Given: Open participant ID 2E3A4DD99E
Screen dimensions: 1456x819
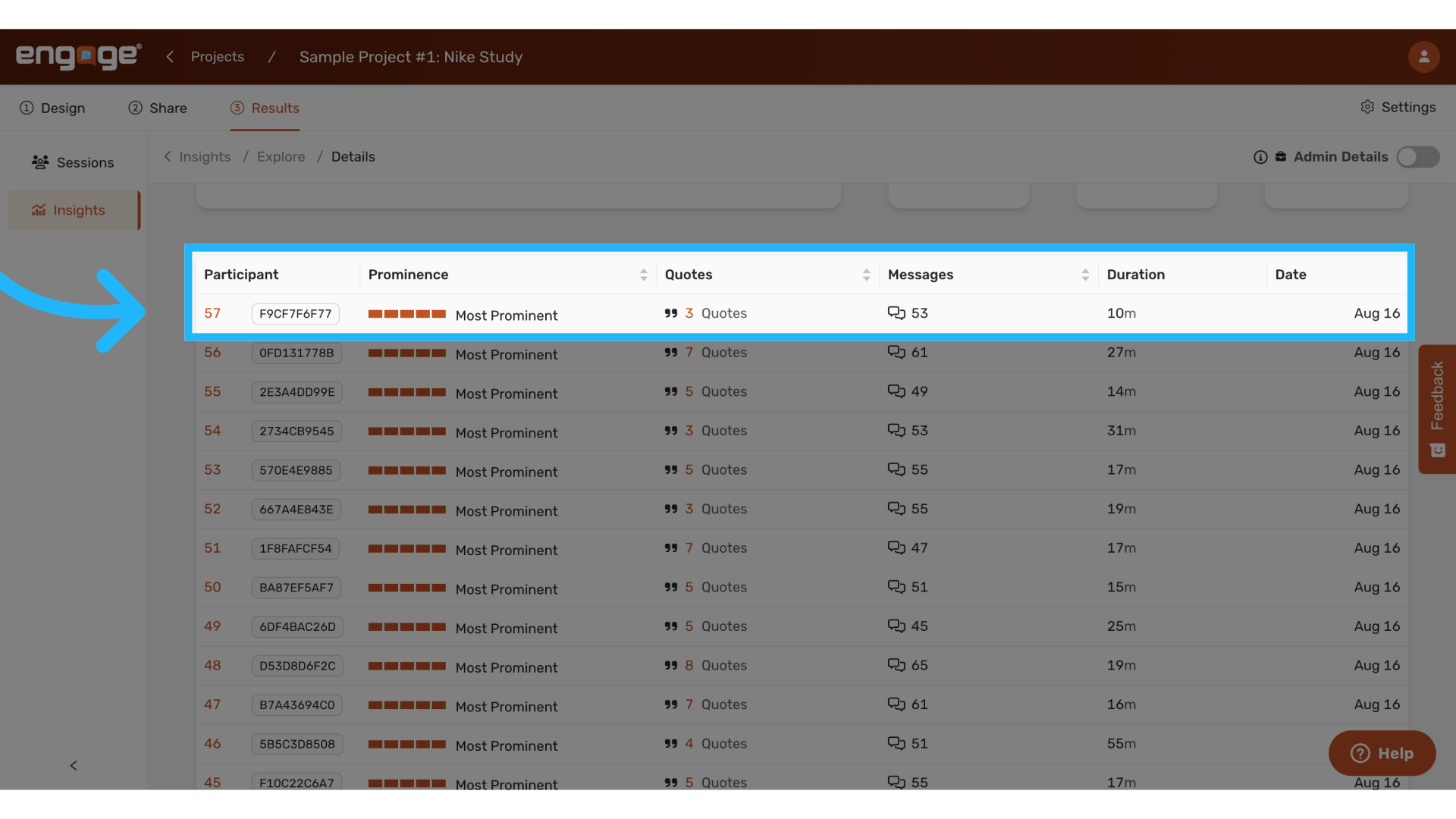Looking at the screenshot, I should coord(297,392).
